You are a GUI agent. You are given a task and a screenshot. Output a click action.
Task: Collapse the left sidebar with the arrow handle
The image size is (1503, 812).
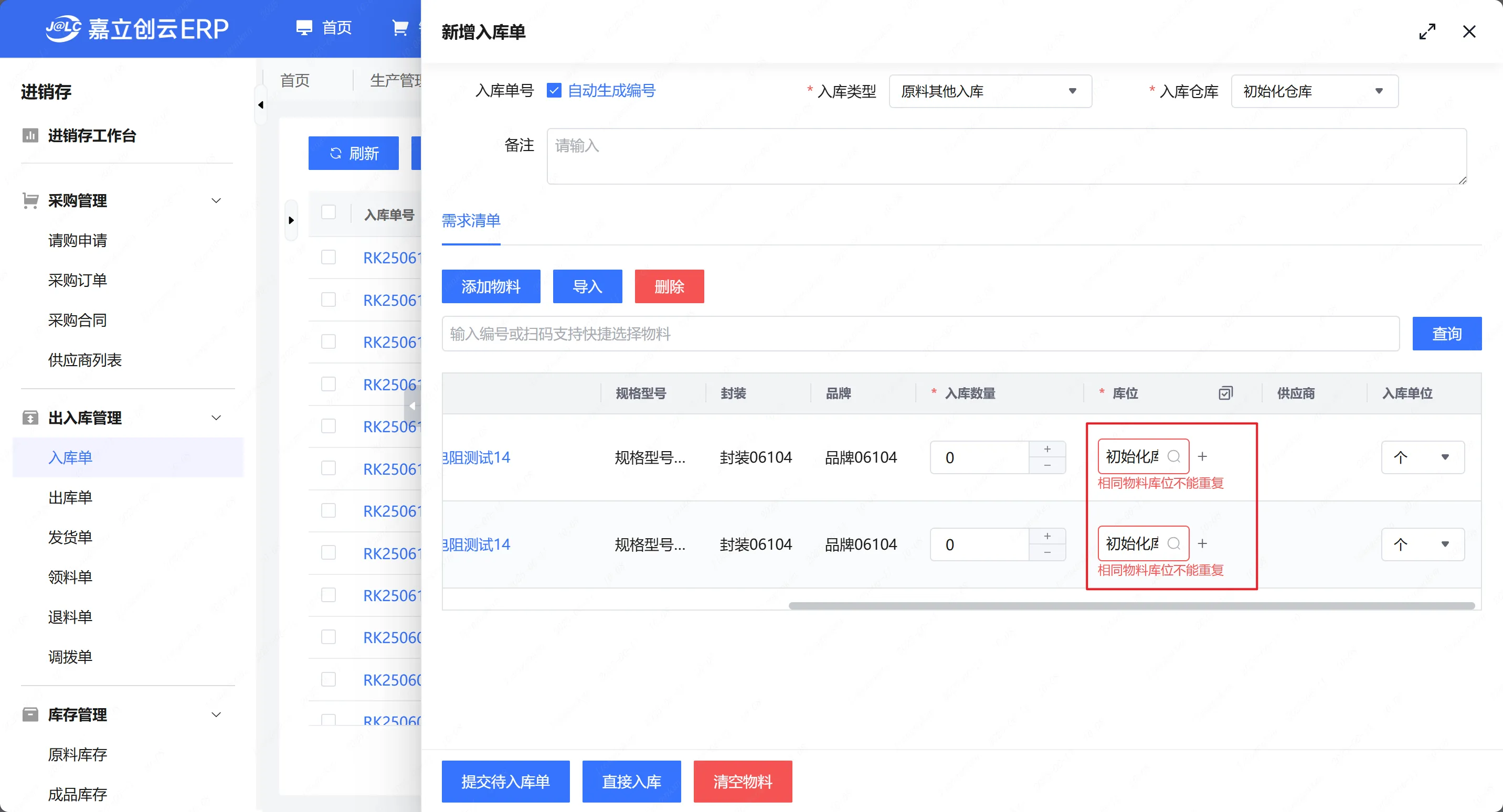(261, 105)
